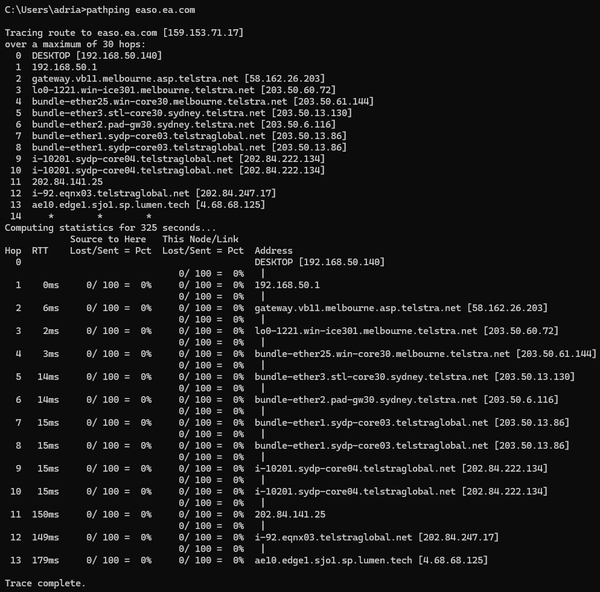Click the "Trace complete." message
This screenshot has height=592, width=600.
pyautogui.click(x=44, y=583)
